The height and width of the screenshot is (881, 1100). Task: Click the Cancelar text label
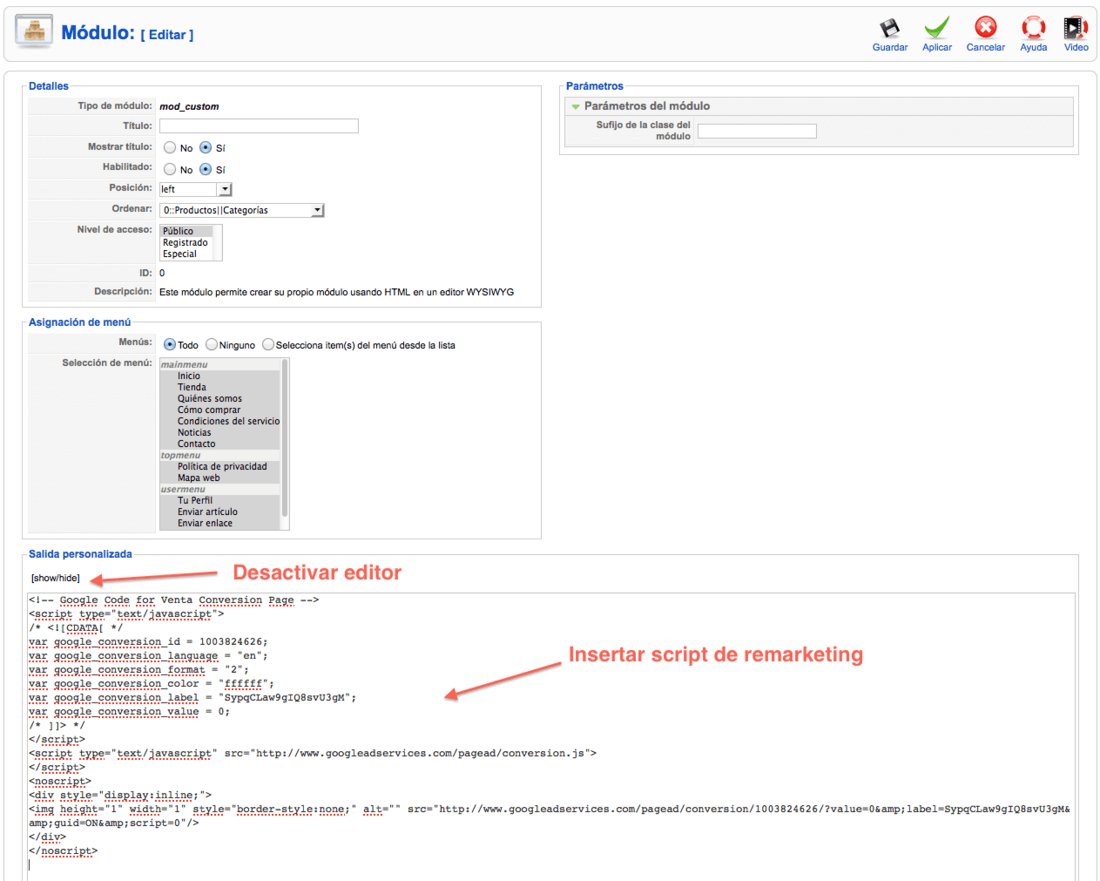986,48
